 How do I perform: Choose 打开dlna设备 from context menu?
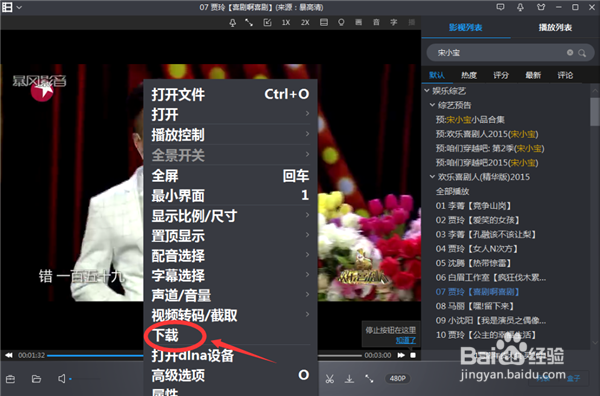[230, 355]
